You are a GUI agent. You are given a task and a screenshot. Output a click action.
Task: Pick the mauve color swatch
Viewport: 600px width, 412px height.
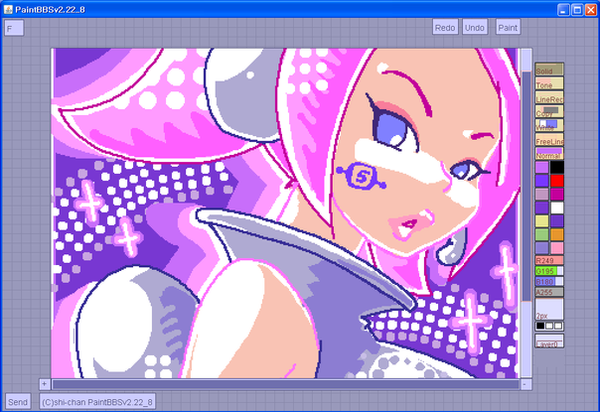click(x=542, y=194)
